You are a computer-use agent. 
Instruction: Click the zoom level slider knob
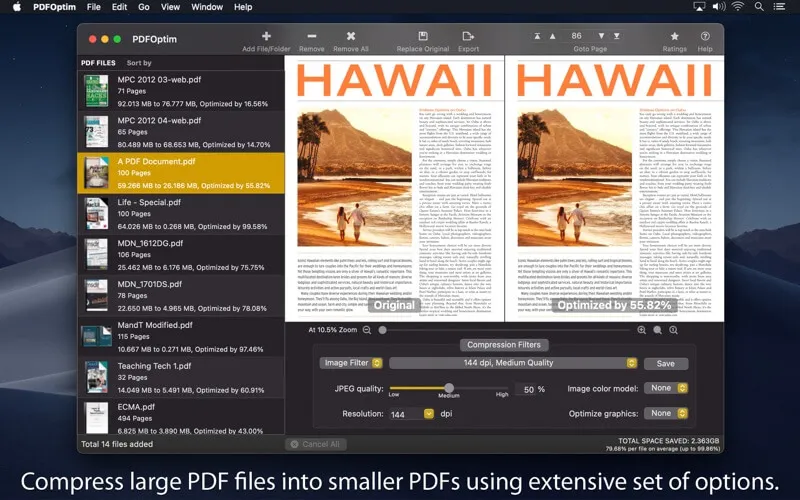pos(382,330)
